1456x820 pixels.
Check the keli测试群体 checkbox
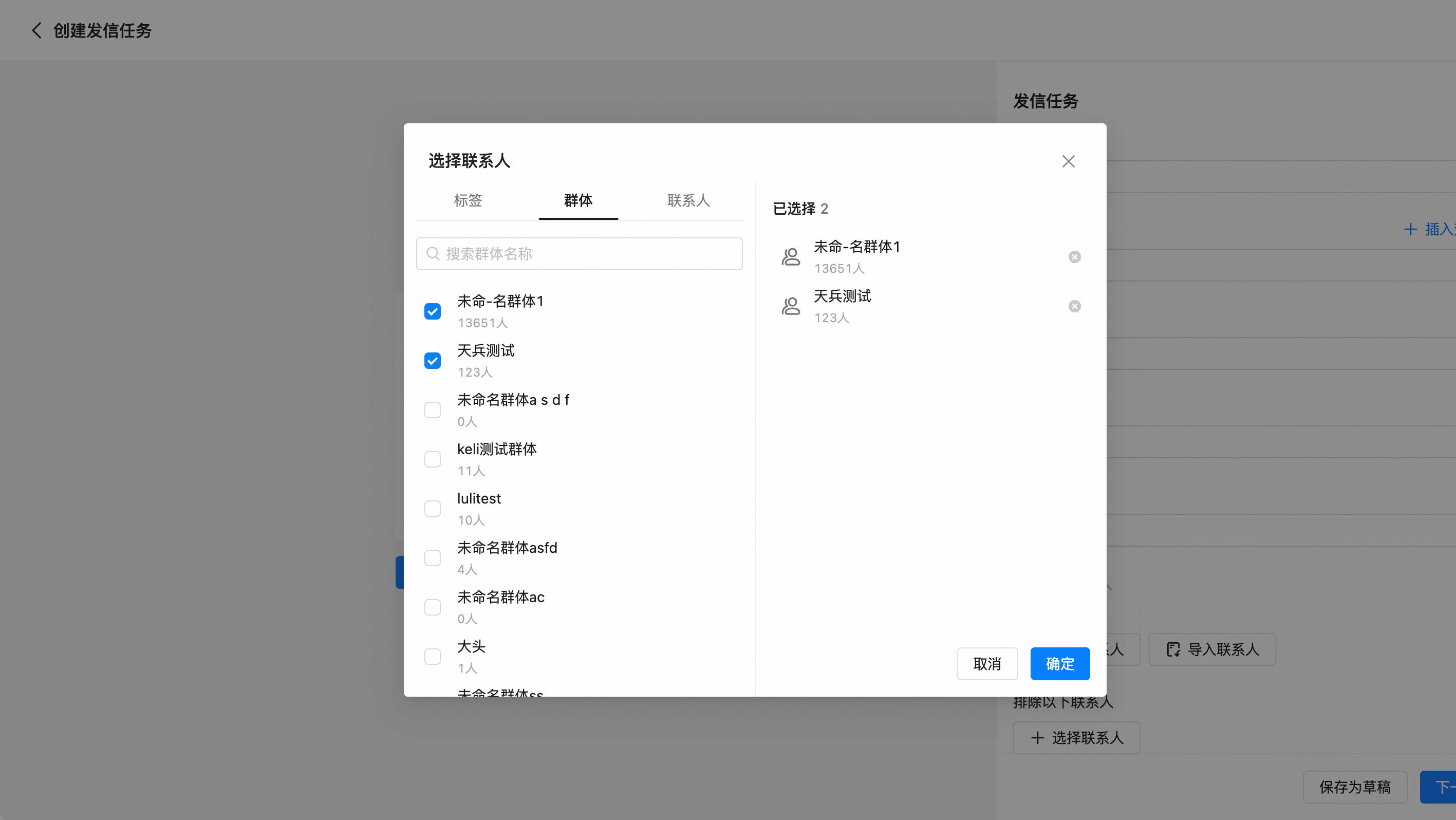tap(433, 459)
